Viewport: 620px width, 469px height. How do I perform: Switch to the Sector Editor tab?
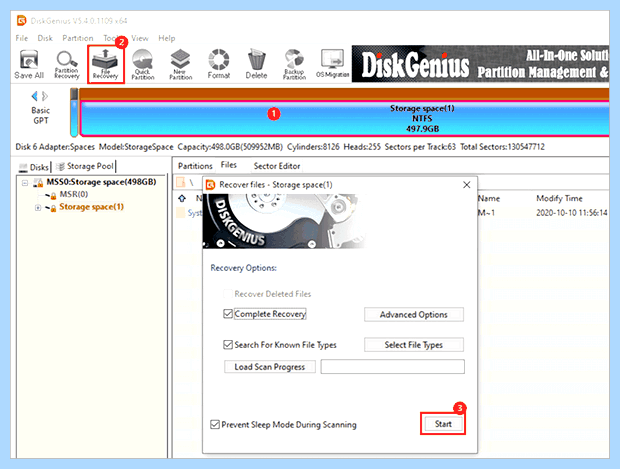[277, 166]
